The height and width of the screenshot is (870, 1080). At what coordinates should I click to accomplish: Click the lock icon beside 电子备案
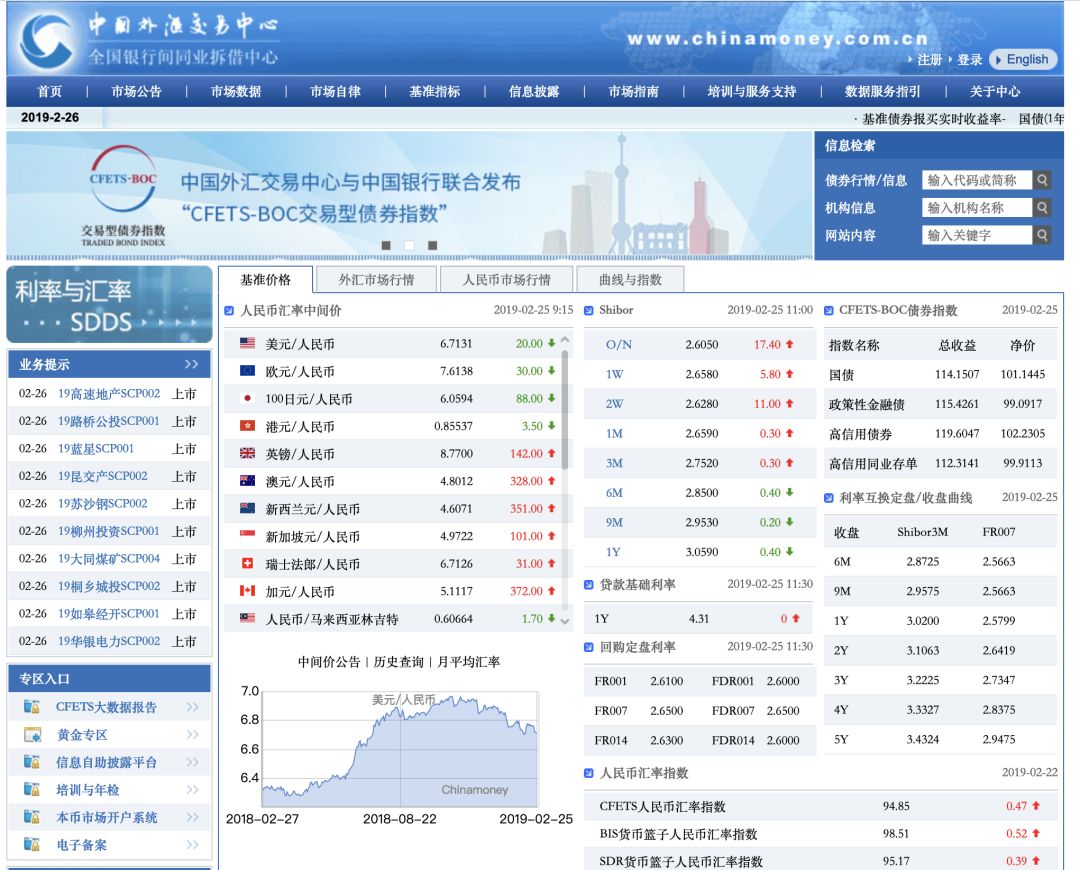[x=32, y=844]
